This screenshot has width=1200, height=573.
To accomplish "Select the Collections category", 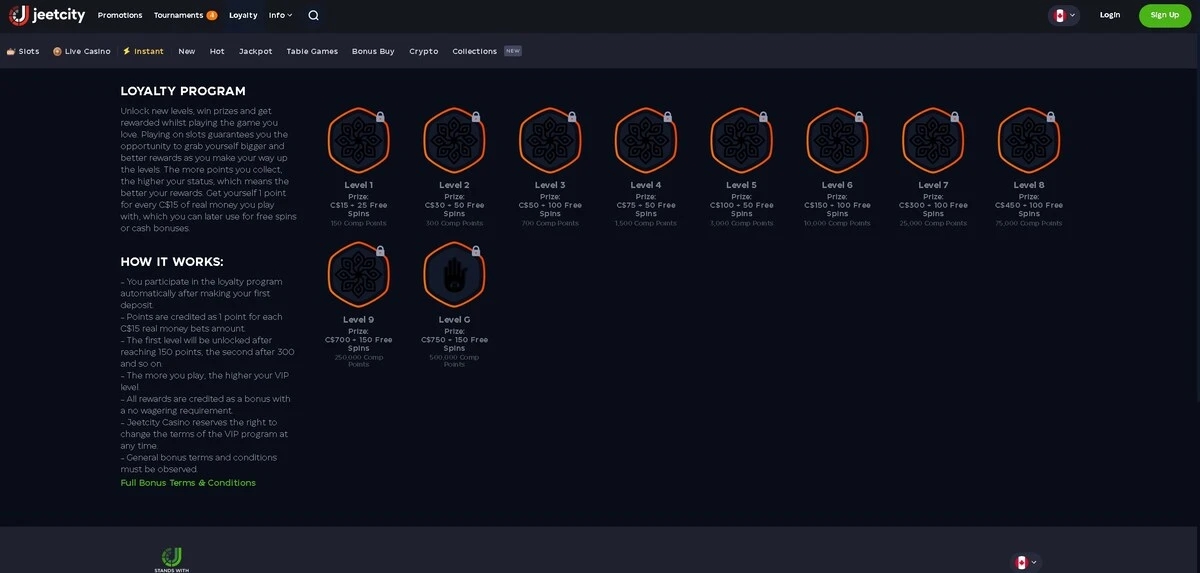I will coord(475,51).
